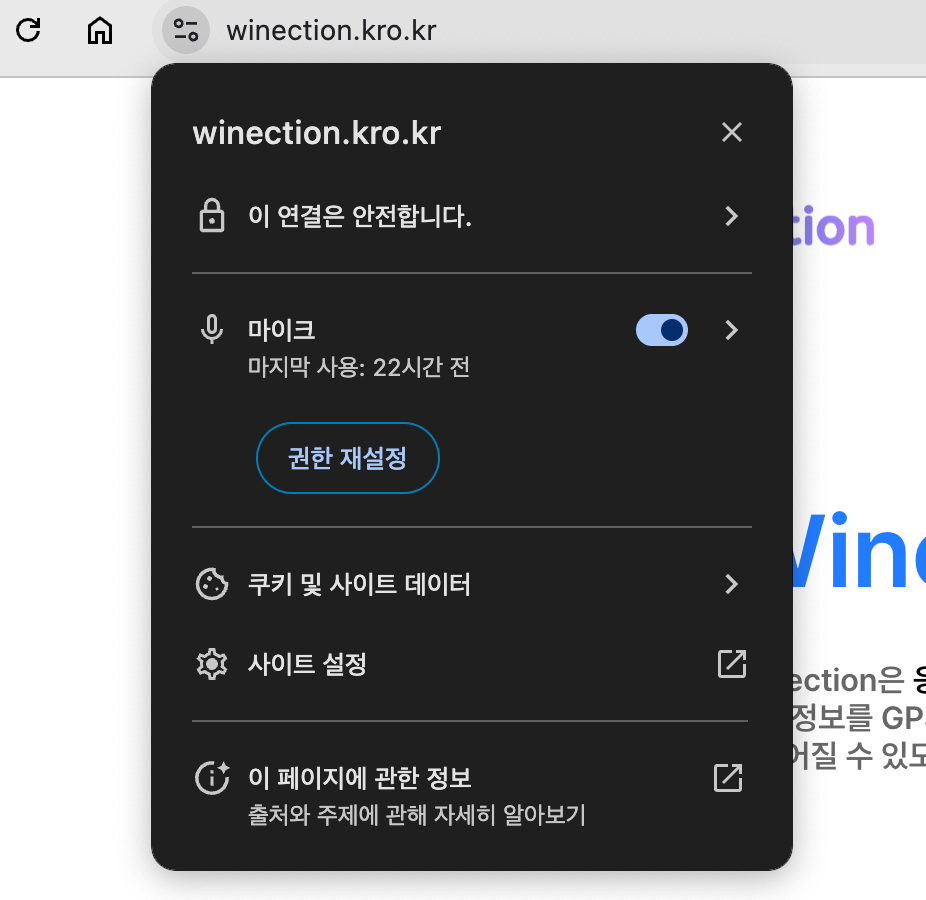This screenshot has width=926, height=900.
Task: Close the site information popup
Action: tap(732, 132)
